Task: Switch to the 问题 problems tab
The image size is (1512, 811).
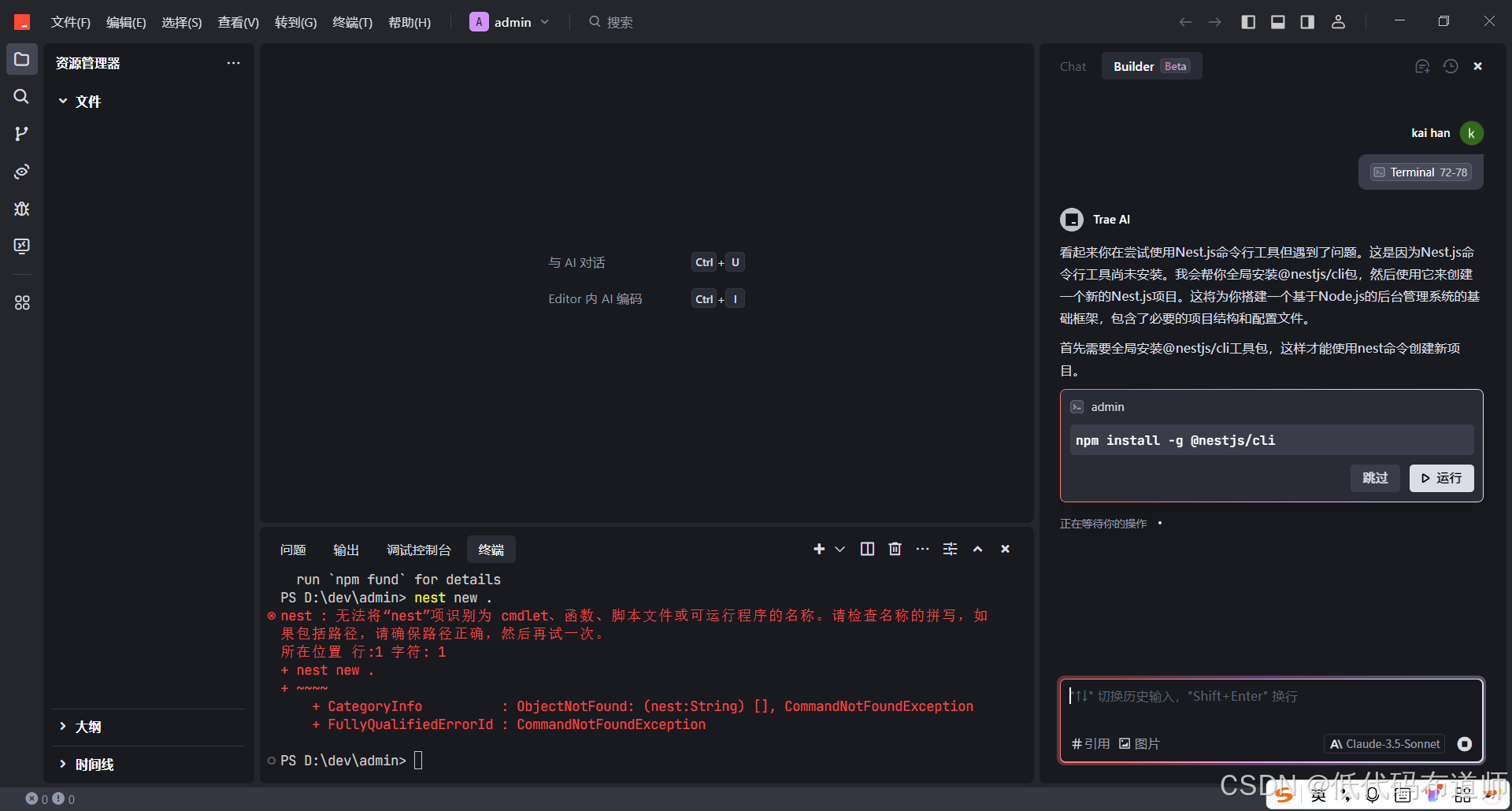Action: (293, 550)
